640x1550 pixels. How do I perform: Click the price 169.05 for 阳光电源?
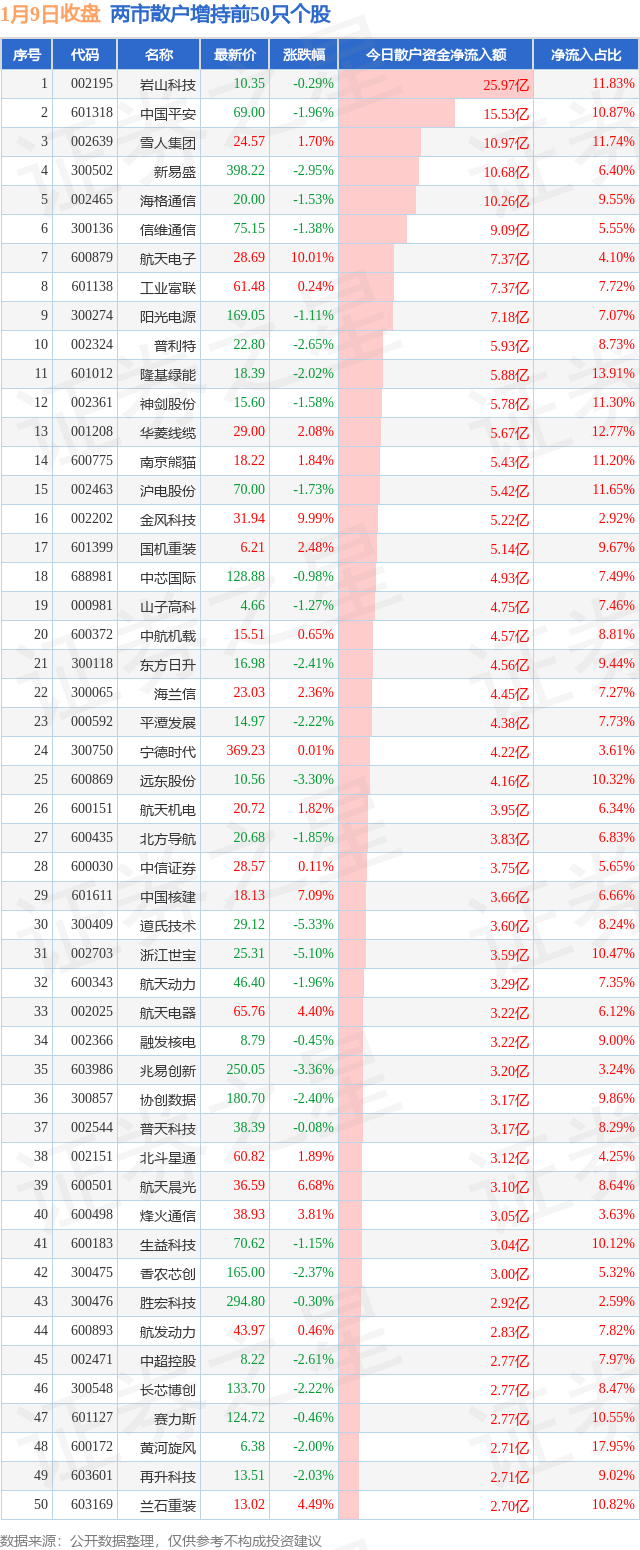coord(245,316)
